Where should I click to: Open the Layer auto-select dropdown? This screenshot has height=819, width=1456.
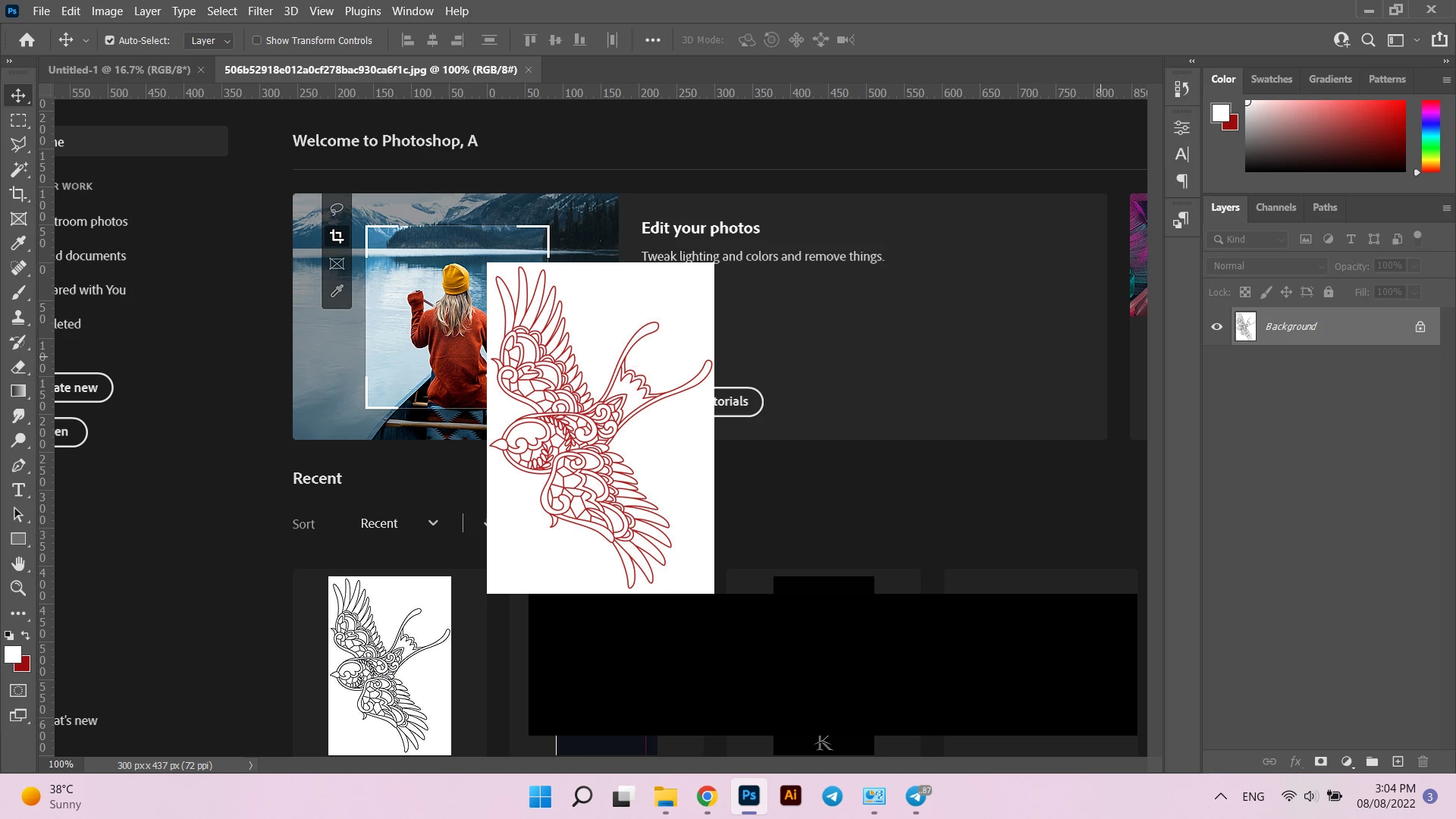[x=210, y=40]
